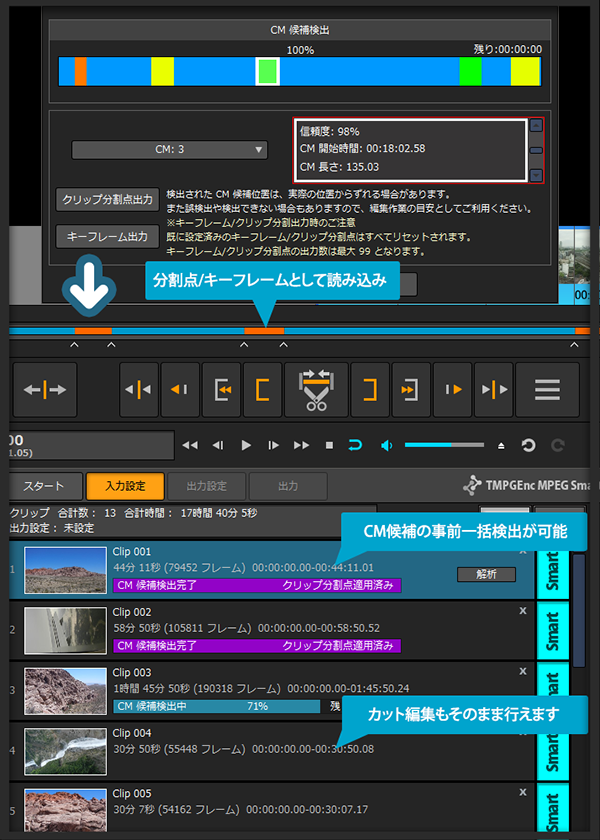Click the 解析 button on Clip 001
Image resolution: width=600 pixels, height=840 pixels.
(486, 574)
